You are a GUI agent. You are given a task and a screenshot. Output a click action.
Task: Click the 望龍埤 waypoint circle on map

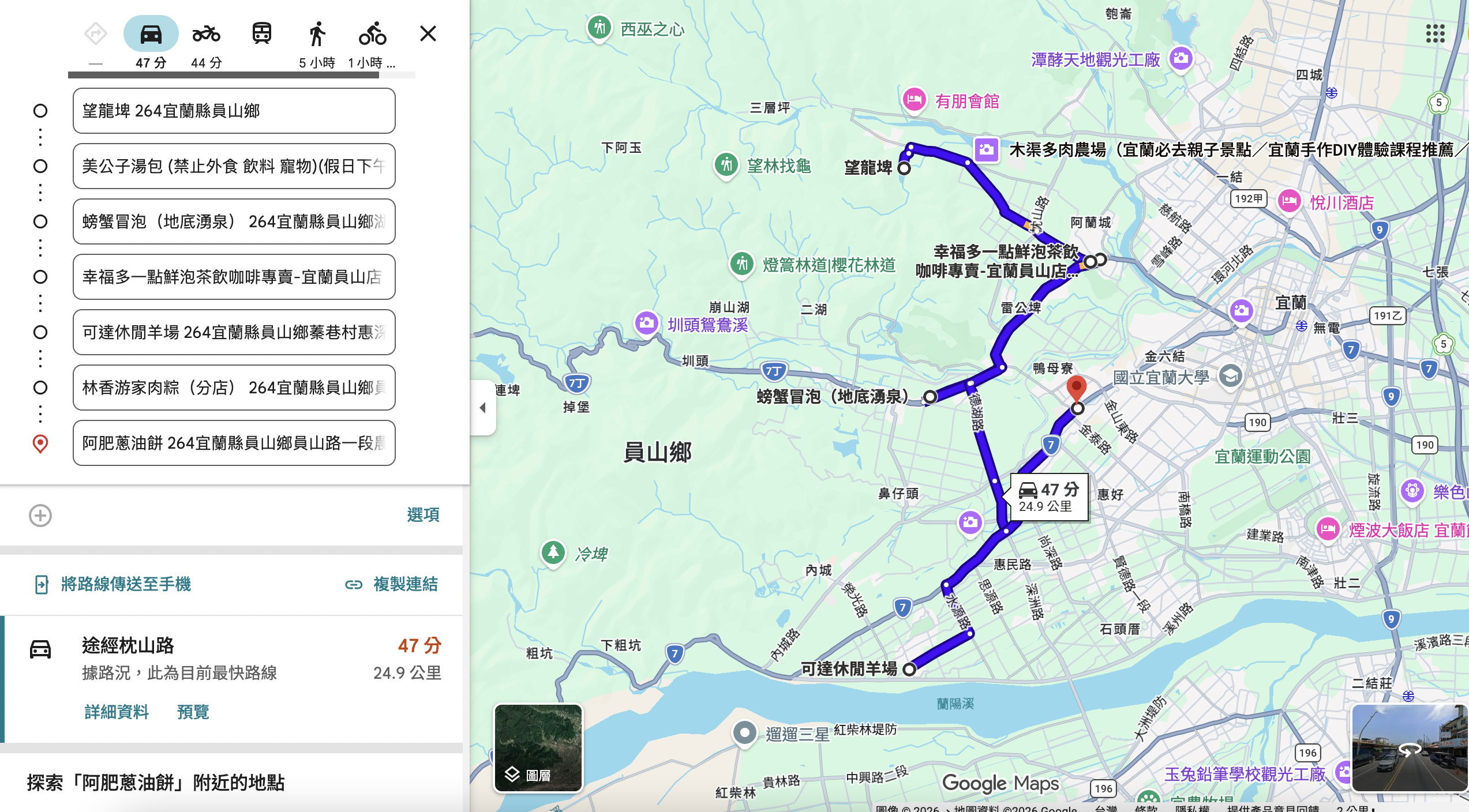click(x=904, y=168)
